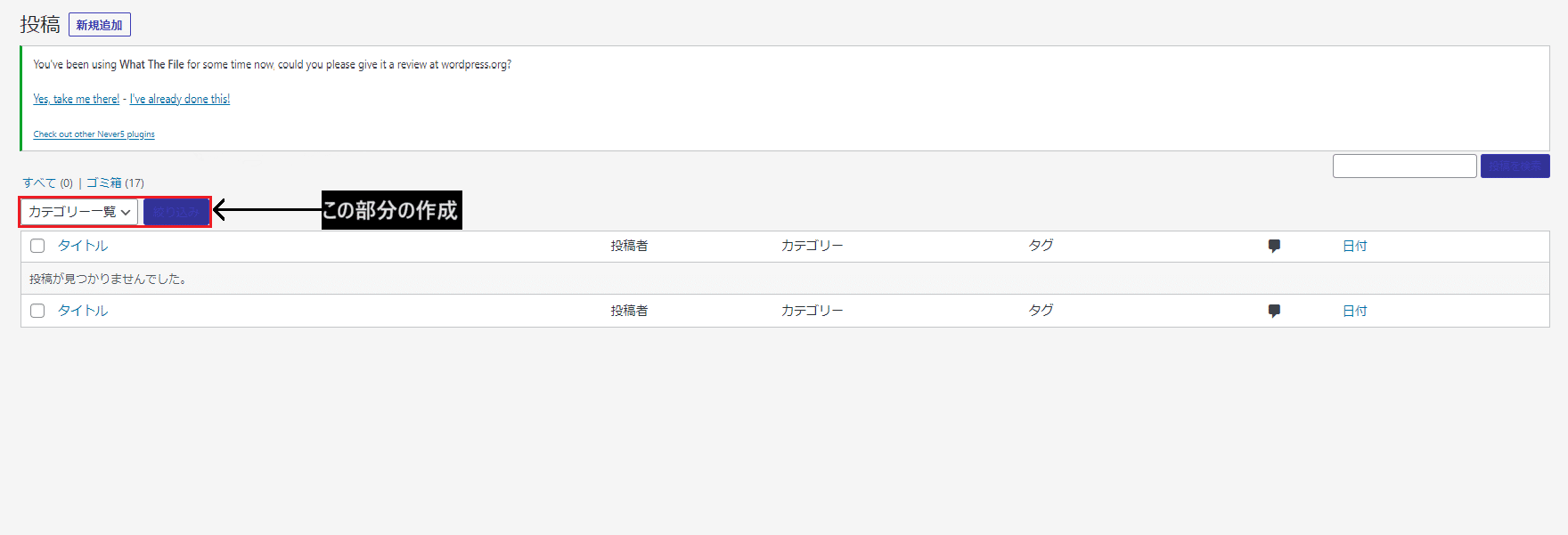This screenshot has height=535, width=1568.
Task: Open the ゴミ箱 (17) trash view
Action: click(115, 183)
